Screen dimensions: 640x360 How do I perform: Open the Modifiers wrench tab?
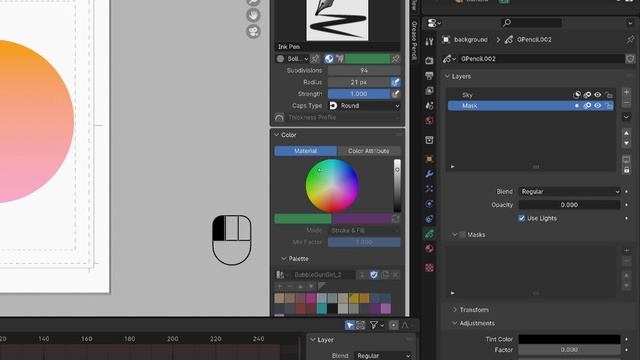pyautogui.click(x=429, y=174)
